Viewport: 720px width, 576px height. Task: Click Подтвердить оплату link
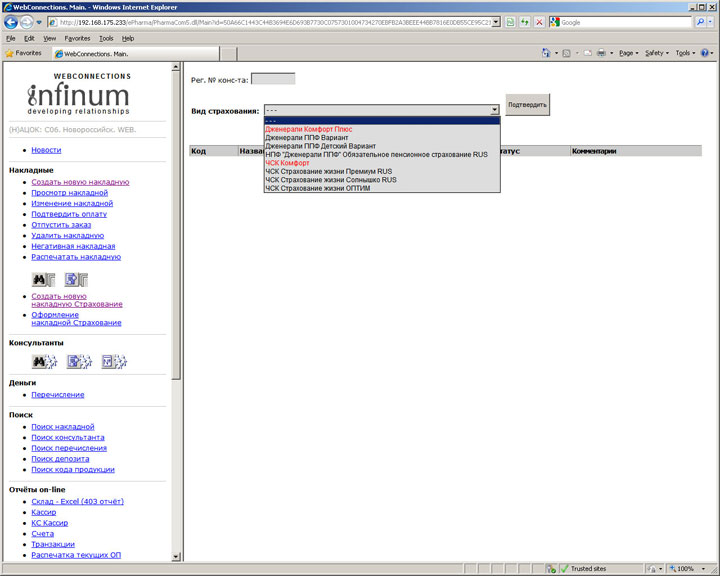(x=69, y=214)
